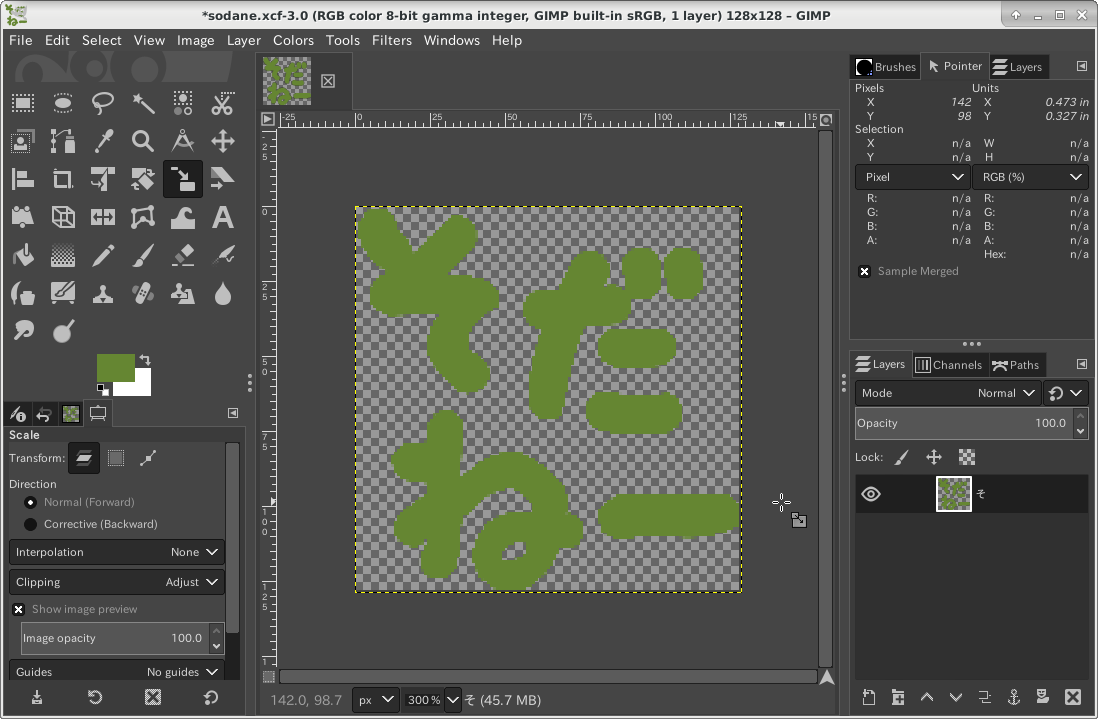Screen dimensions: 1098x719
Task: Open the Filters menu
Action: (x=391, y=41)
